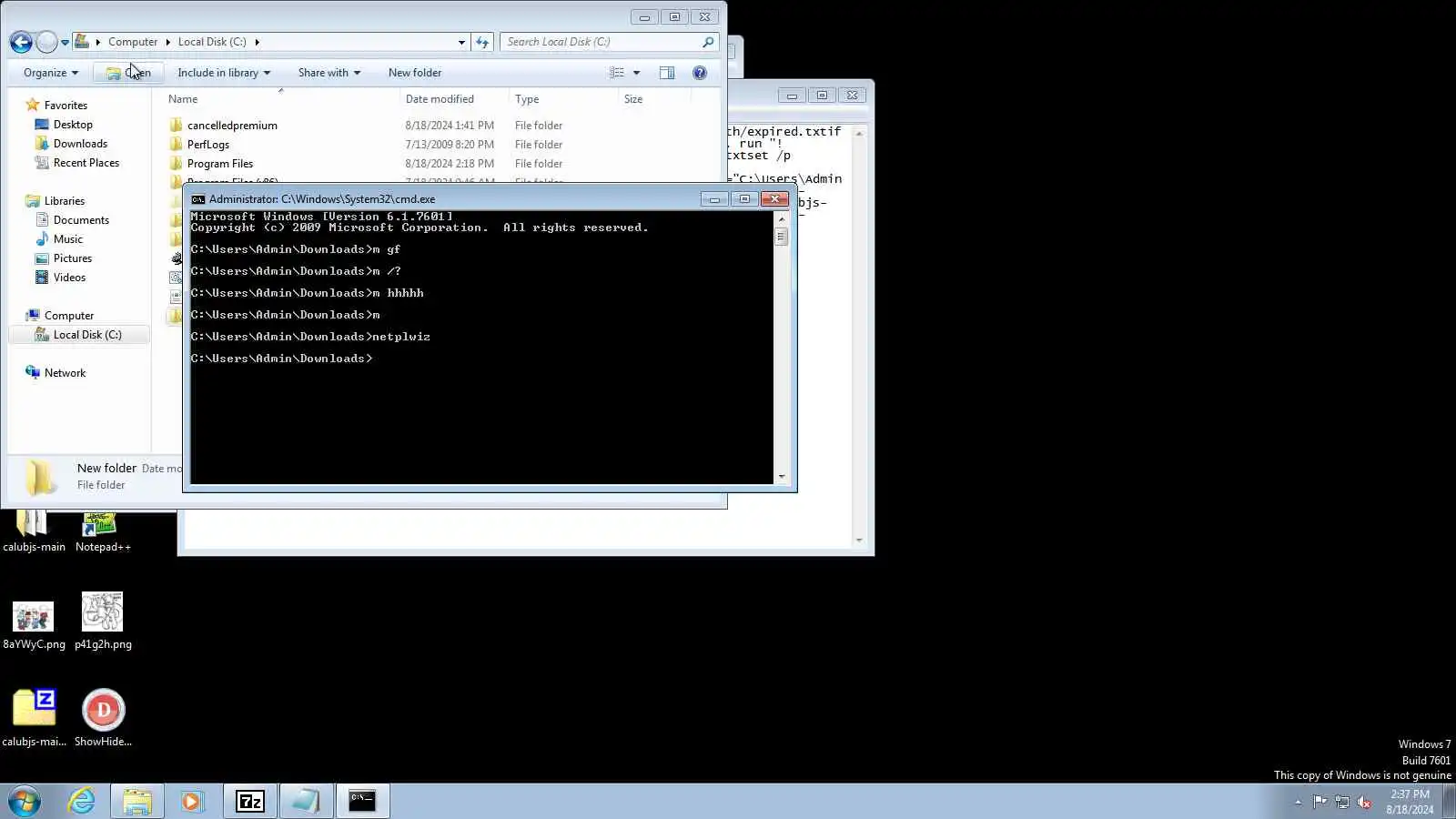Select the ShowHide... desktop icon
The height and width of the screenshot is (819, 1456).
coord(103,718)
